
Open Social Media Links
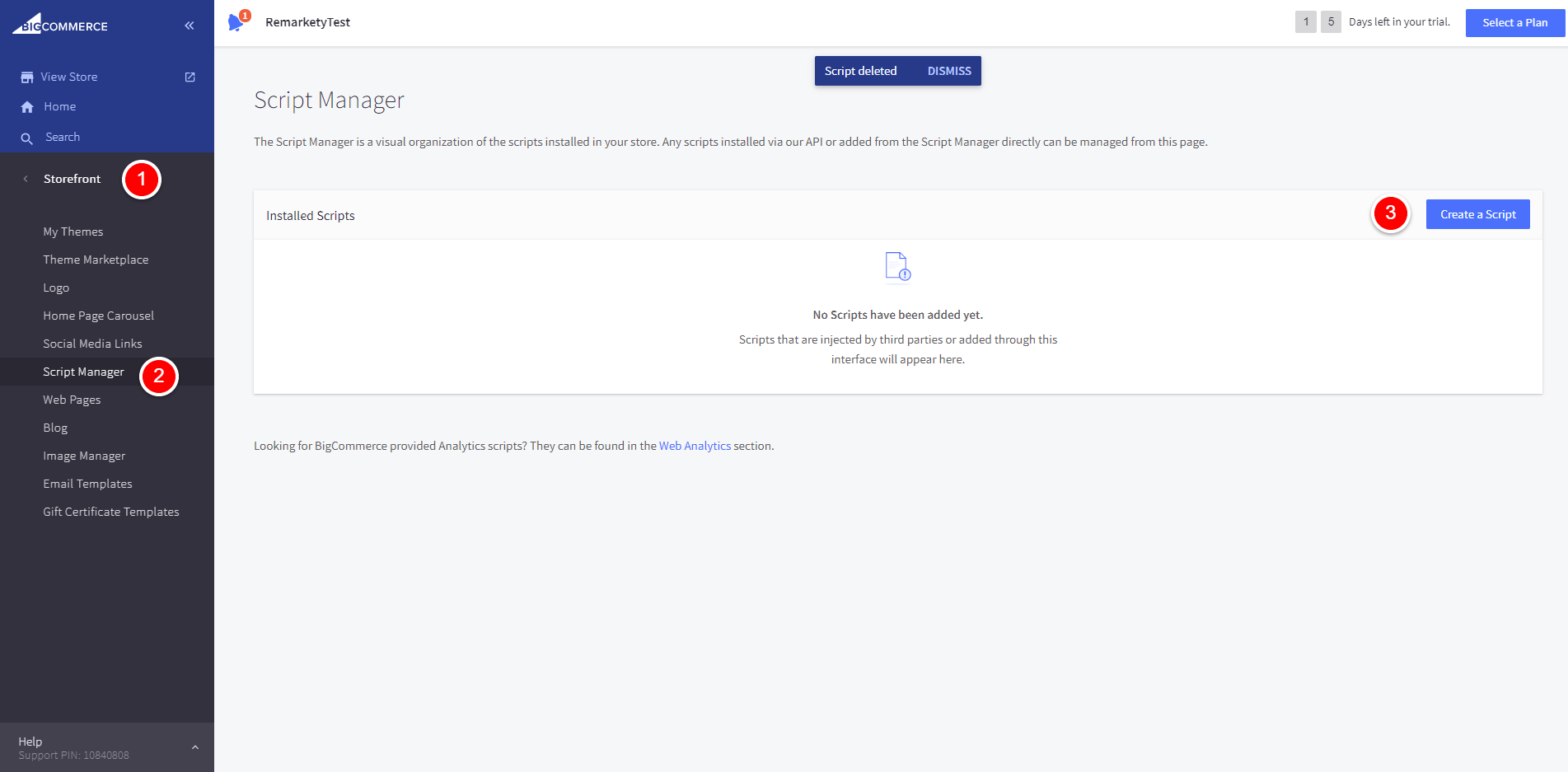coord(92,344)
